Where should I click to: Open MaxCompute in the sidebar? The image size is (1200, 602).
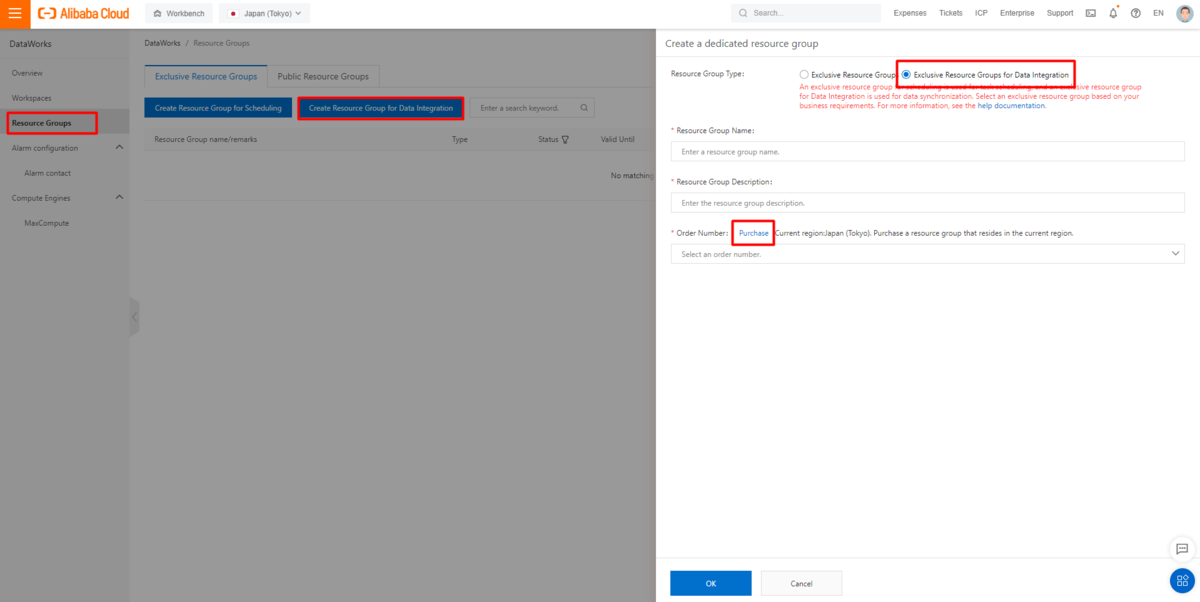tap(46, 223)
